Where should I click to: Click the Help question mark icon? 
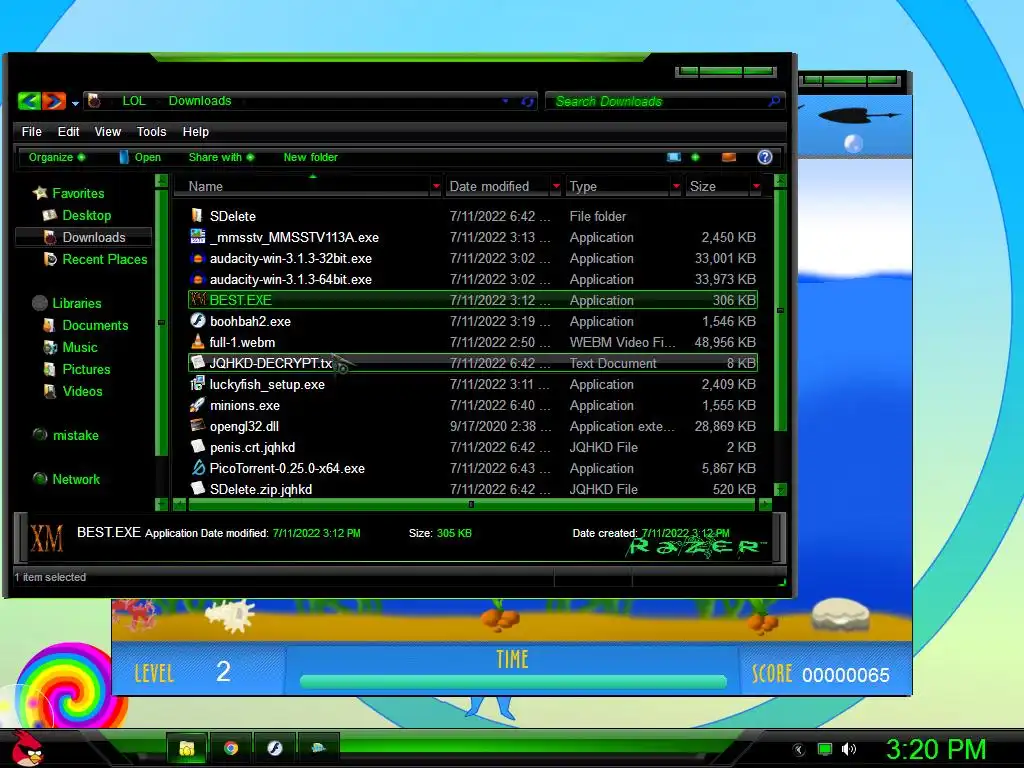(765, 157)
